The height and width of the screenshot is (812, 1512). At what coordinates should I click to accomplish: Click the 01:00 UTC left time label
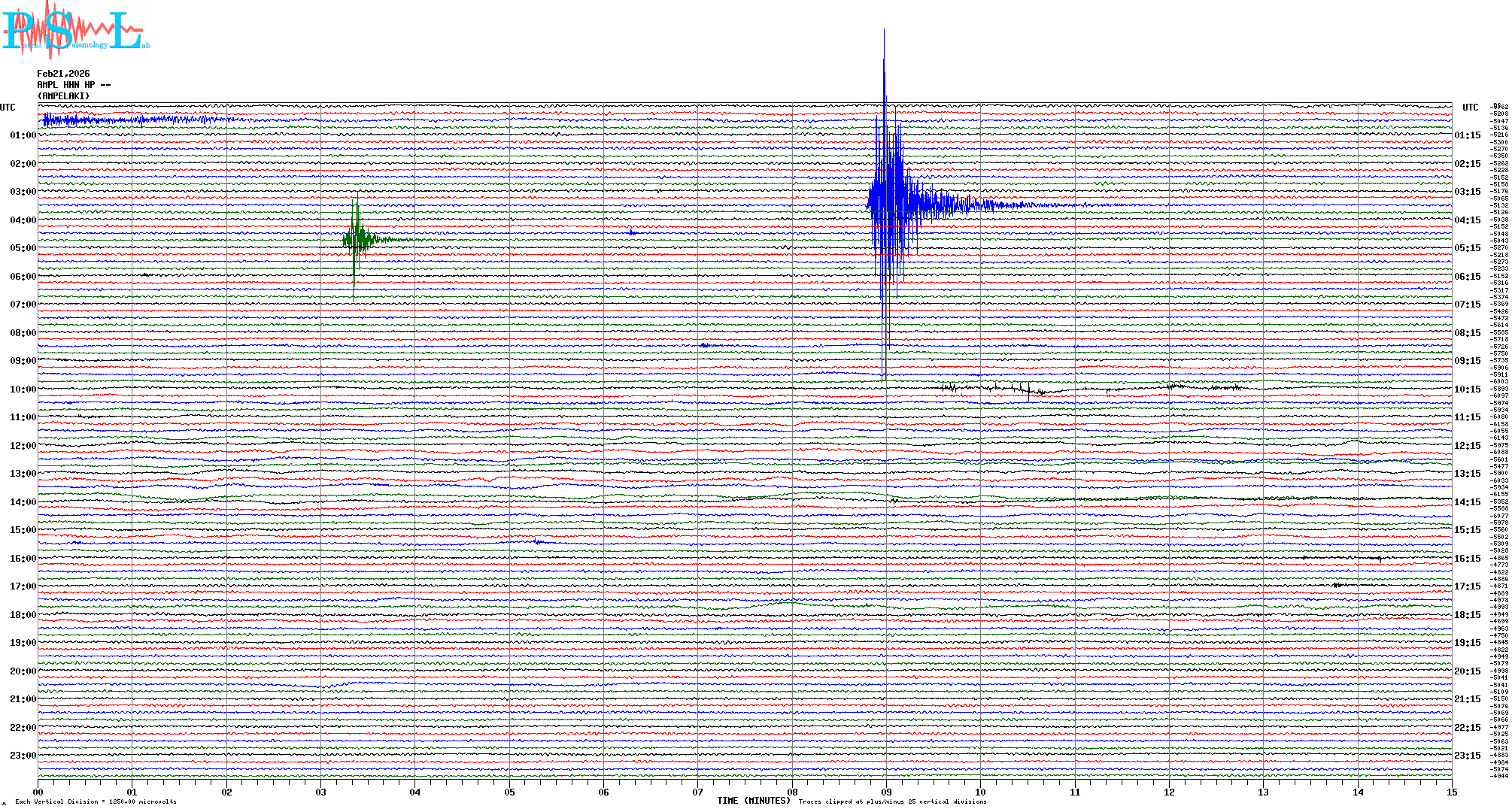23,135
